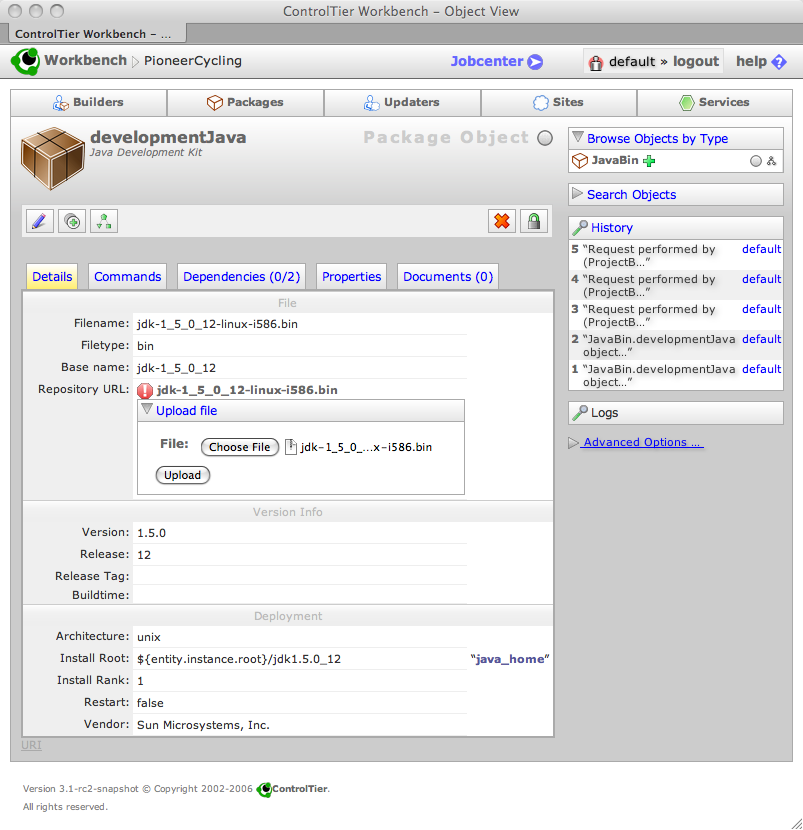Click the Search Objects label
The width and height of the screenshot is (803, 830).
click(x=631, y=195)
